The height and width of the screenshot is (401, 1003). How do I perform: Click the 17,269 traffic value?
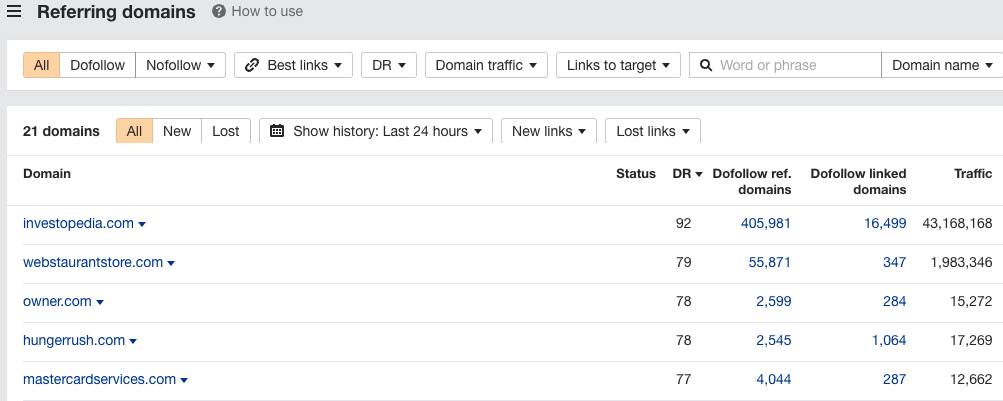(972, 340)
